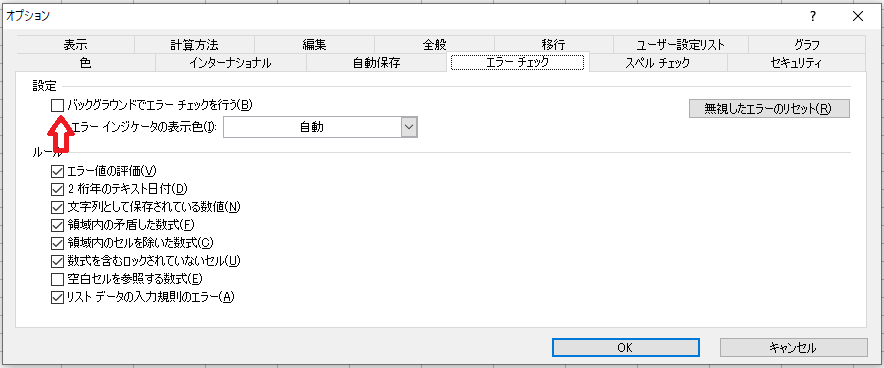Toggle 領域内の矛盾した数式 checkbox
The image size is (884, 368).
pos(57,225)
